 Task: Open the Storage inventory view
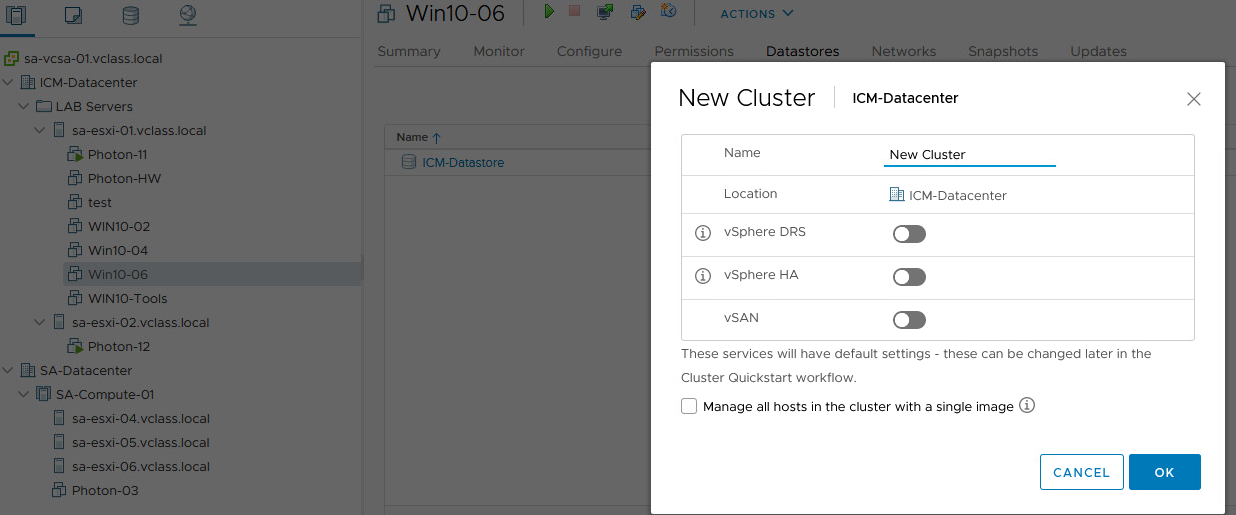pos(131,15)
